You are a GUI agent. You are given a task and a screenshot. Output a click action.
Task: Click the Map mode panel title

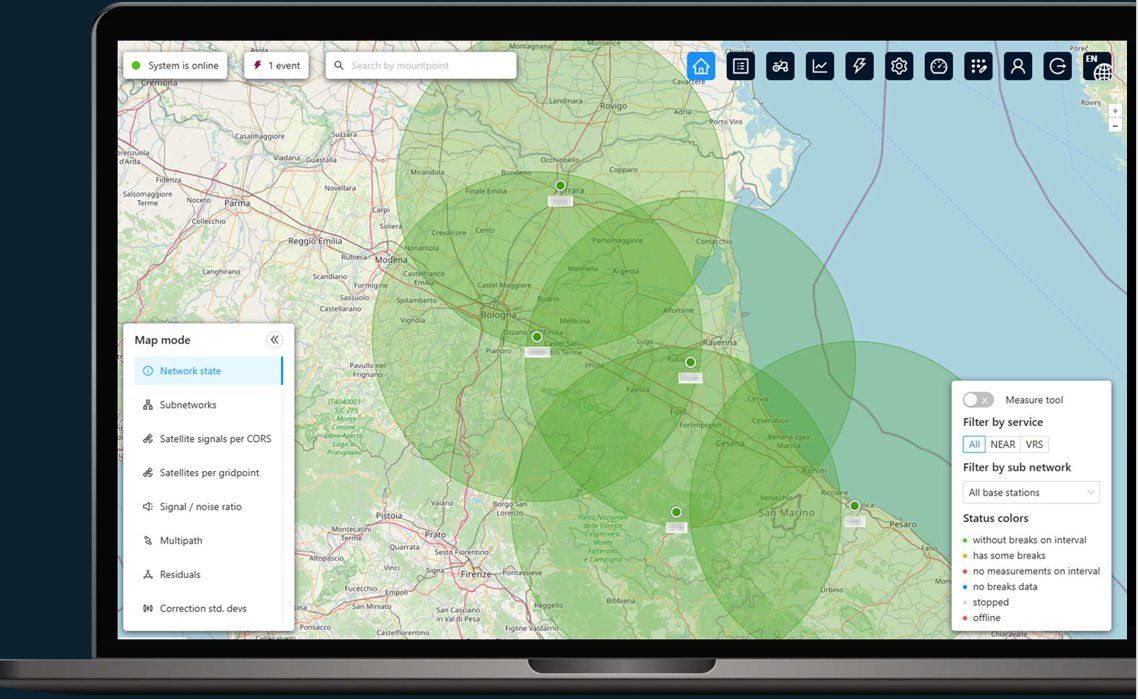[163, 340]
